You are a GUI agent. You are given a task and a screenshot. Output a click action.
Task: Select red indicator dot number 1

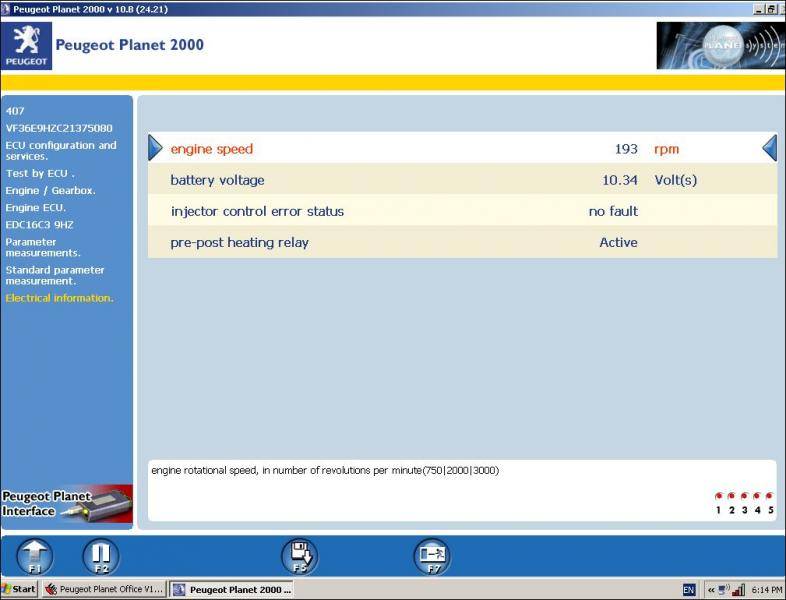tap(719, 496)
